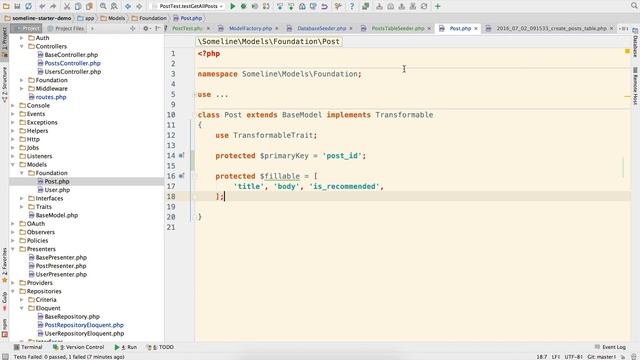Click the Redo arrow icon
The width and height of the screenshot is (640, 360).
(x=53, y=6)
